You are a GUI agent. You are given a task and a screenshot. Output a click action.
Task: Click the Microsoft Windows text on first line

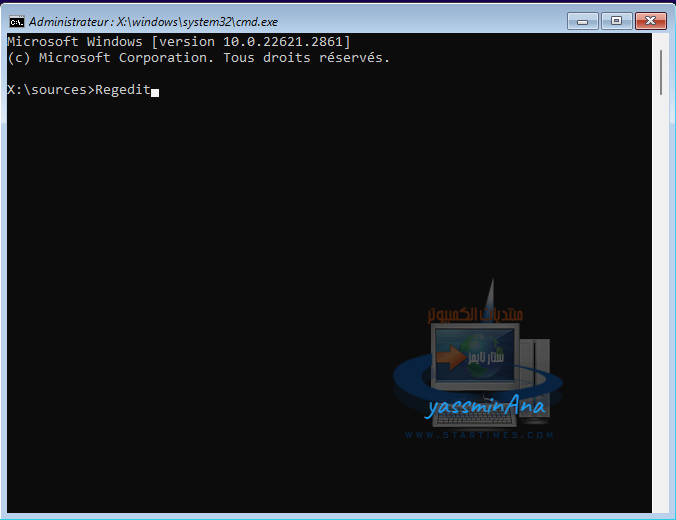click(x=75, y=42)
